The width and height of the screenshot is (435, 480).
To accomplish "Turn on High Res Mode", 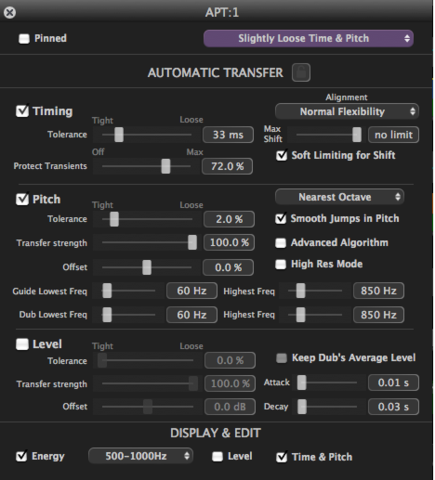I will pyautogui.click(x=280, y=264).
